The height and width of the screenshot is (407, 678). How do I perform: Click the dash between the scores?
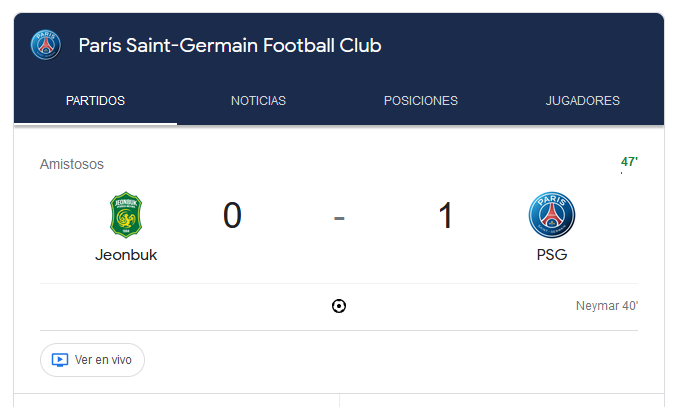[x=339, y=218]
